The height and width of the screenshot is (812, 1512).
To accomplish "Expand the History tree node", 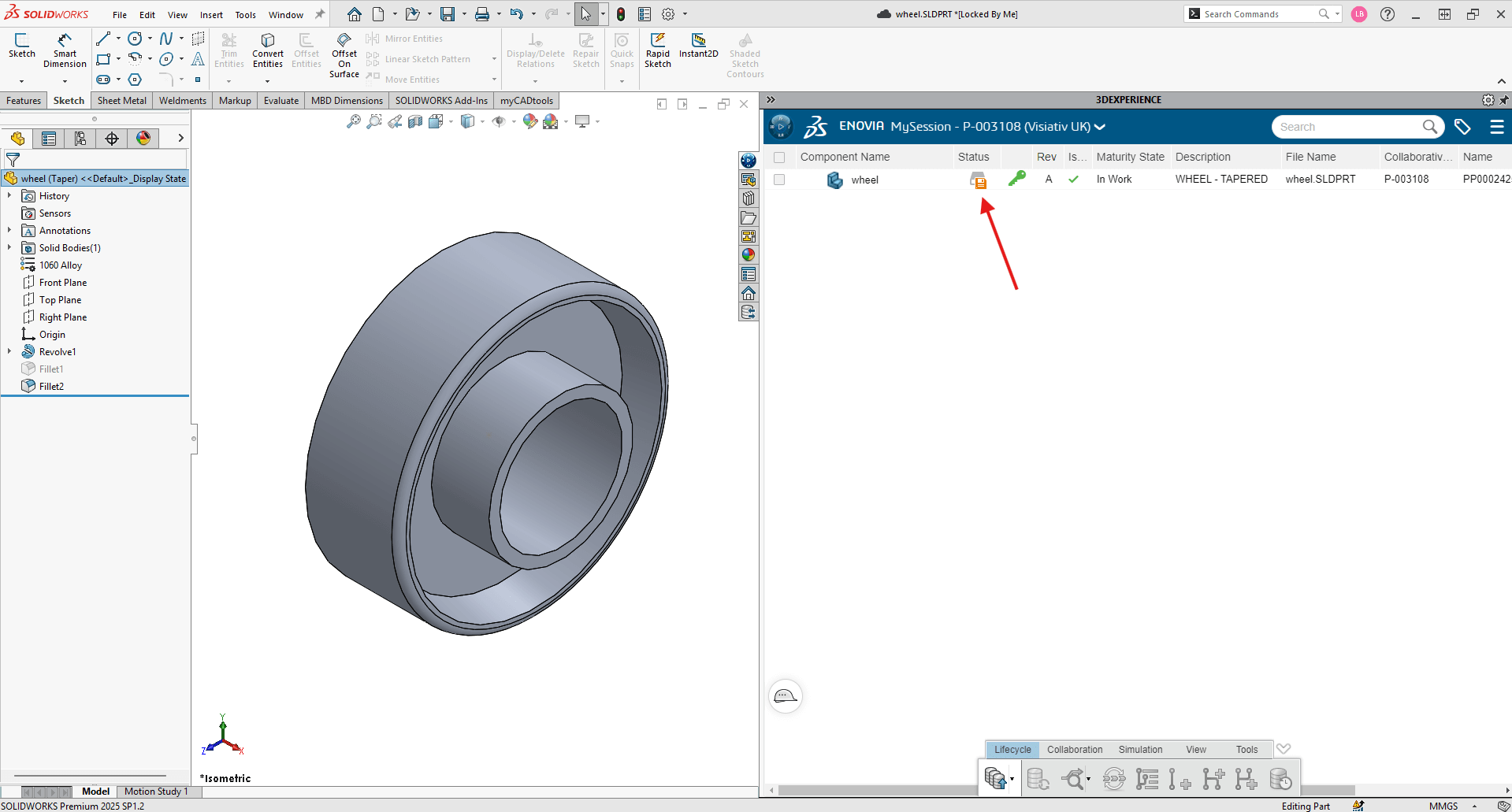I will (x=9, y=195).
